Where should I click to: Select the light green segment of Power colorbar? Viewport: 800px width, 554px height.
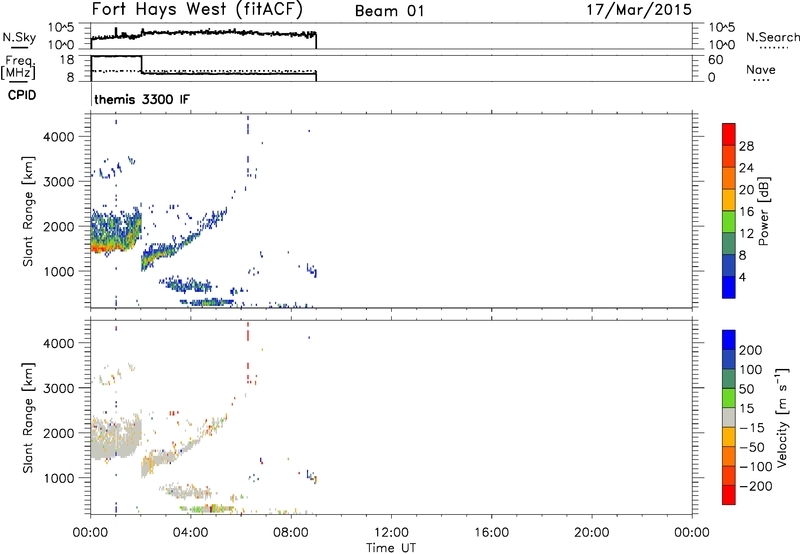coord(729,221)
